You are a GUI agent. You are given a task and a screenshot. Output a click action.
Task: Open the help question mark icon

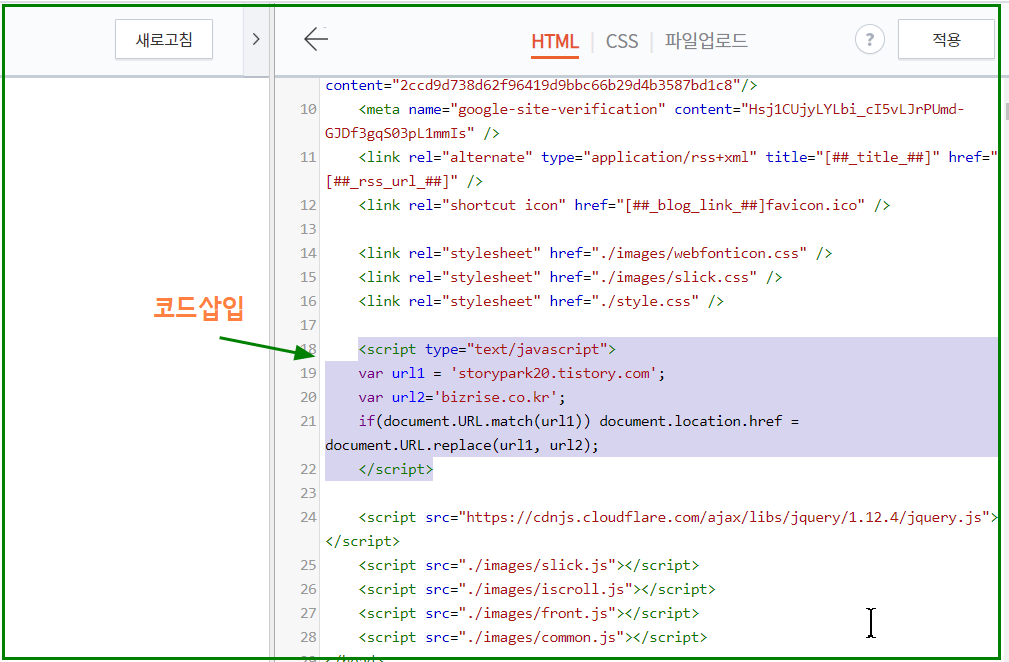coord(869,40)
